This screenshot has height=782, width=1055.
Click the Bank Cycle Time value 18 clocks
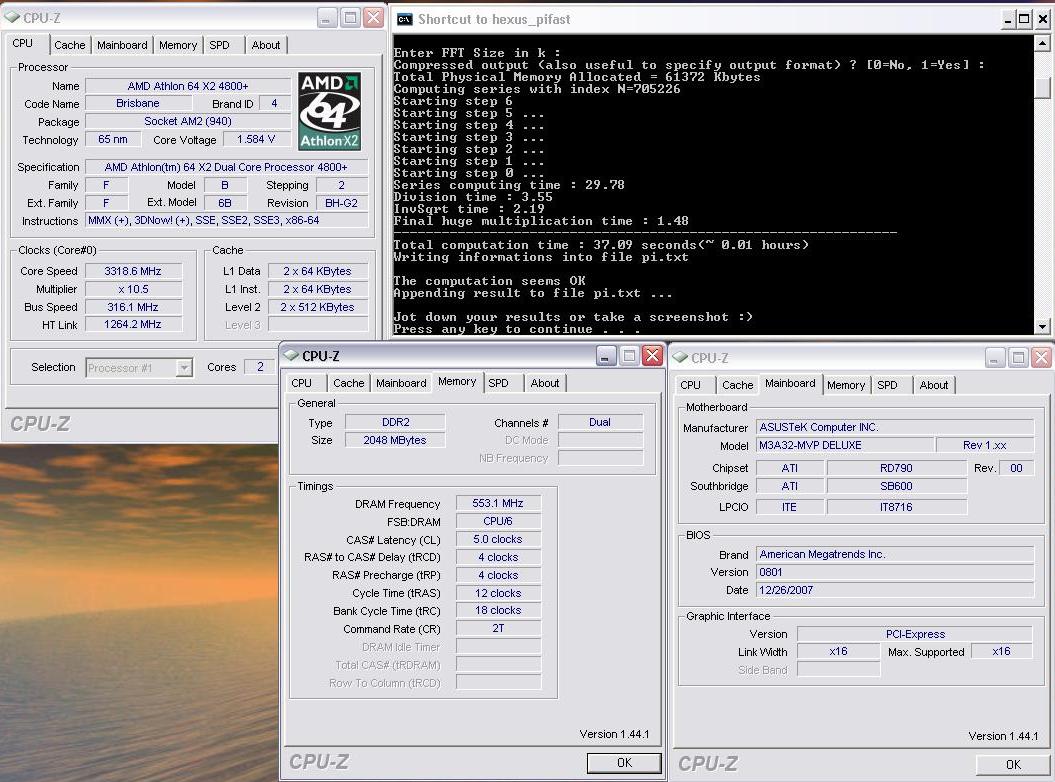(498, 610)
